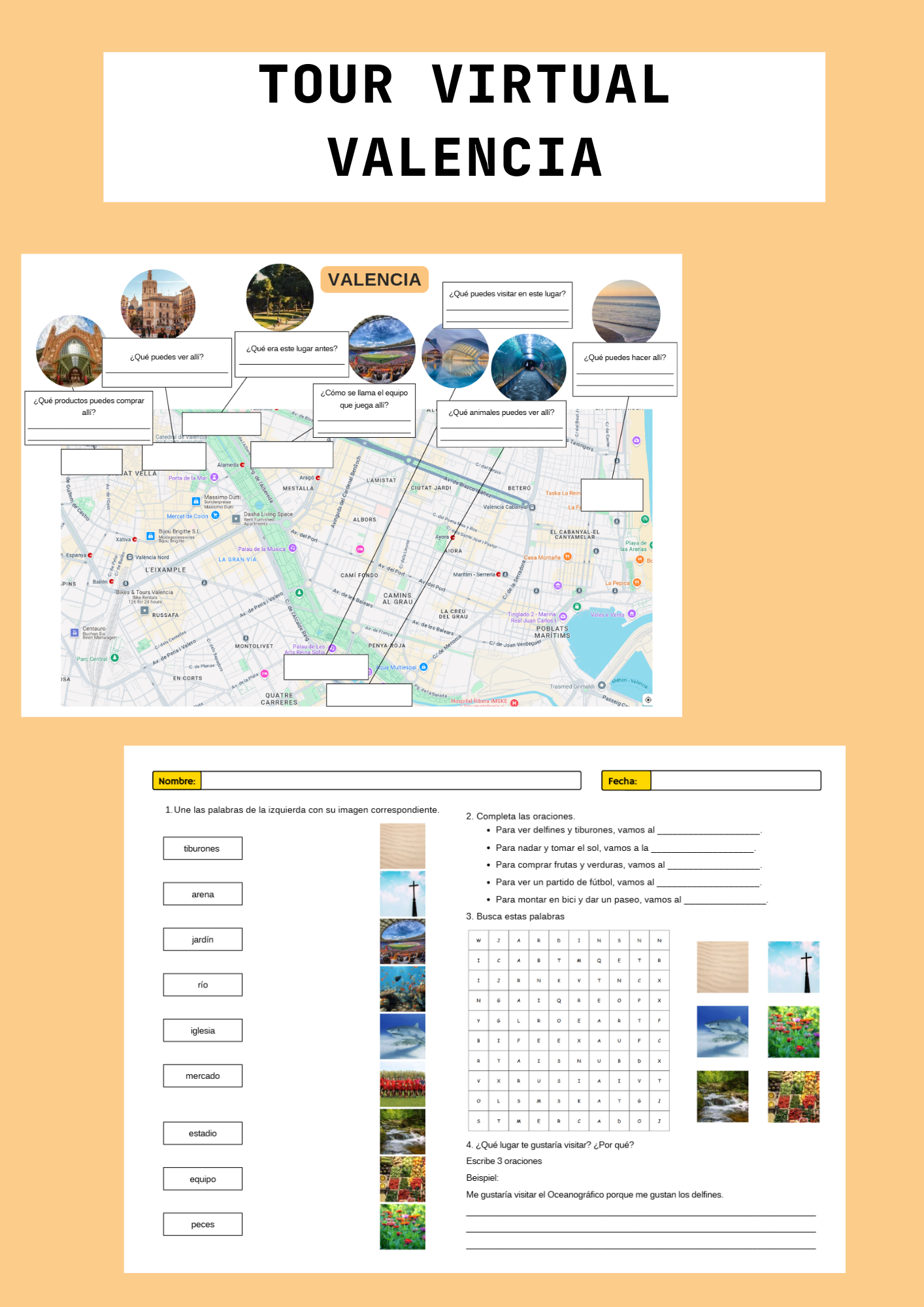Click the València Nord station icon
This screenshot has width=924, height=1307.
coord(130,557)
